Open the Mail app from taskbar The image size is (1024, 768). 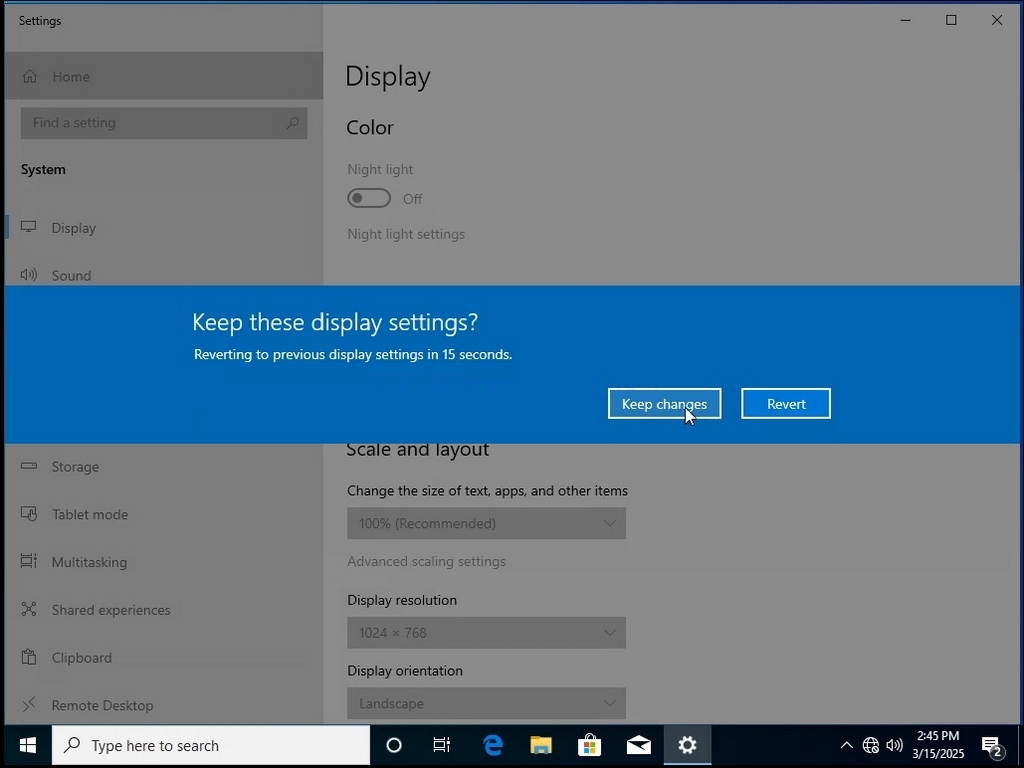[639, 745]
